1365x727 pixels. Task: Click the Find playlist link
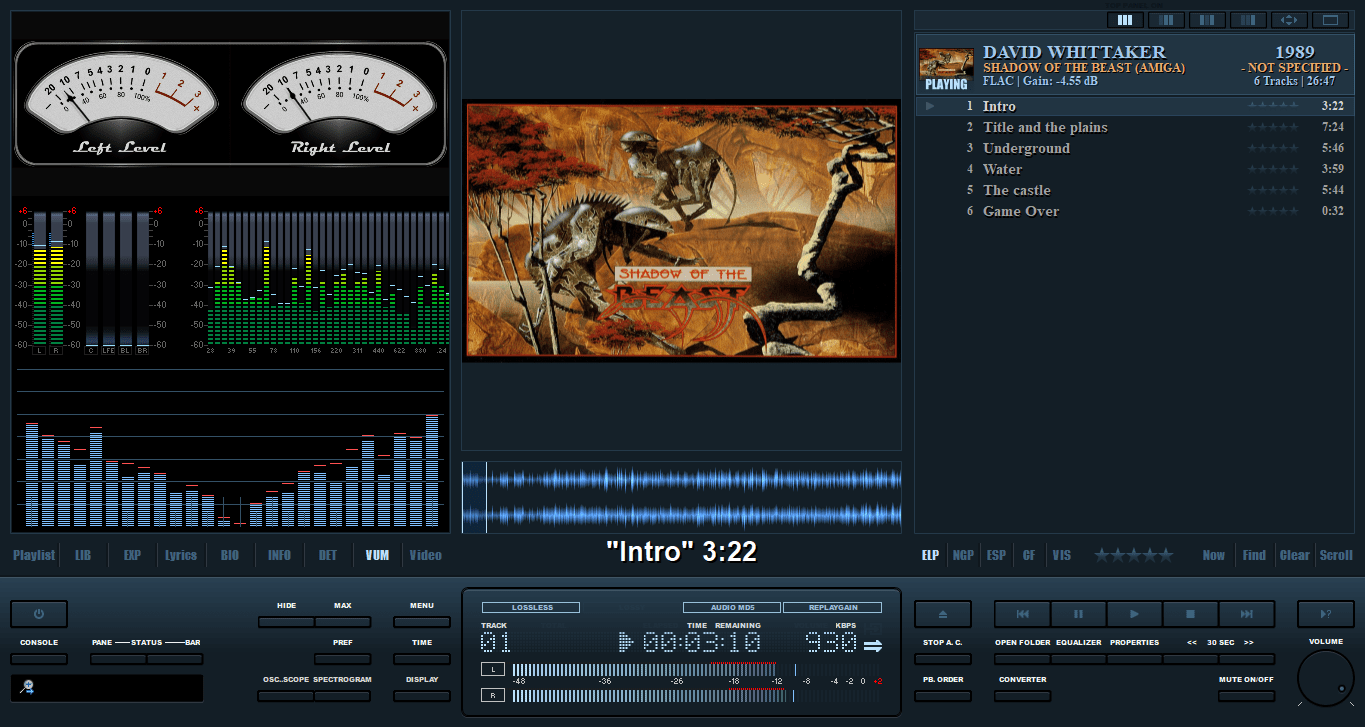coord(1254,555)
